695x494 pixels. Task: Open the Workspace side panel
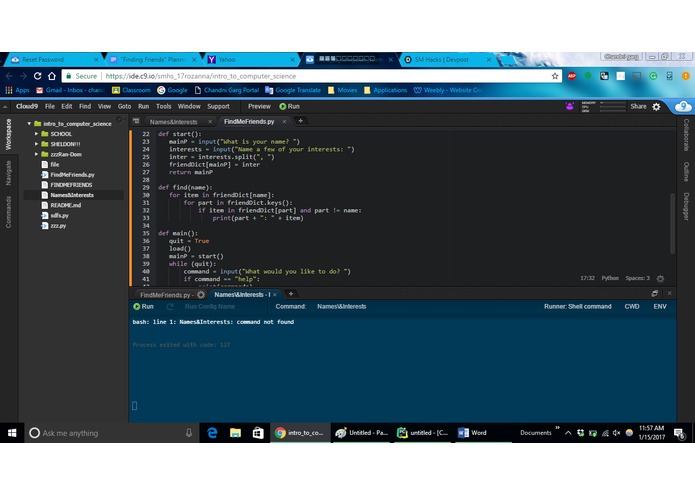click(x=8, y=135)
